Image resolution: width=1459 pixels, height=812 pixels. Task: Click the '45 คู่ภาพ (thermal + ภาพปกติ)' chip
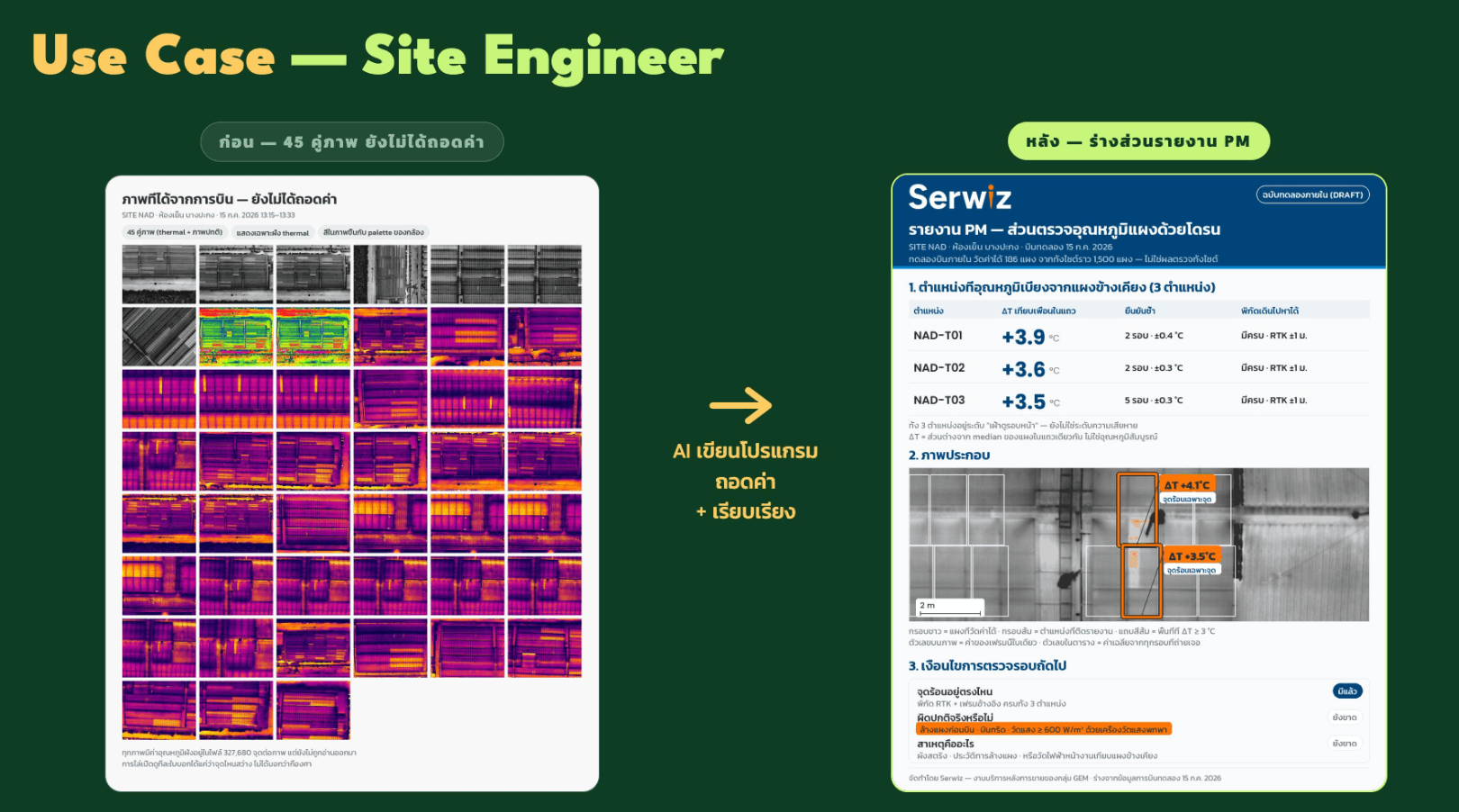[x=175, y=232]
